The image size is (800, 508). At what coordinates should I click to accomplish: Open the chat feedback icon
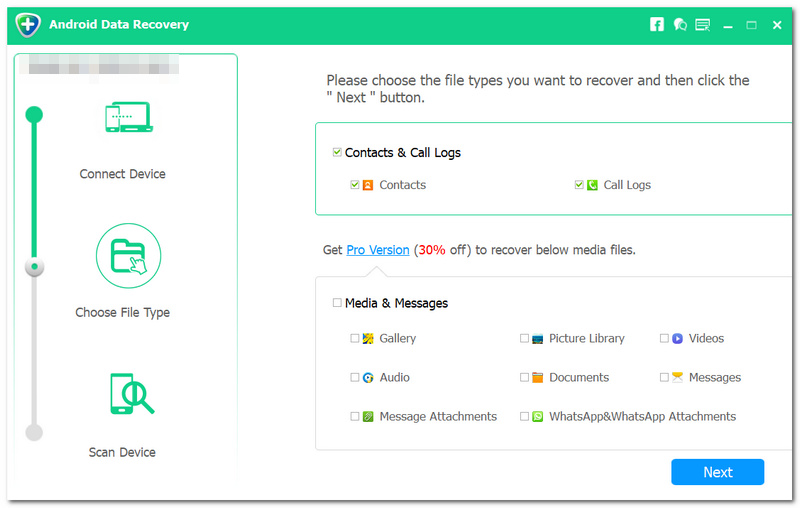tap(680, 24)
